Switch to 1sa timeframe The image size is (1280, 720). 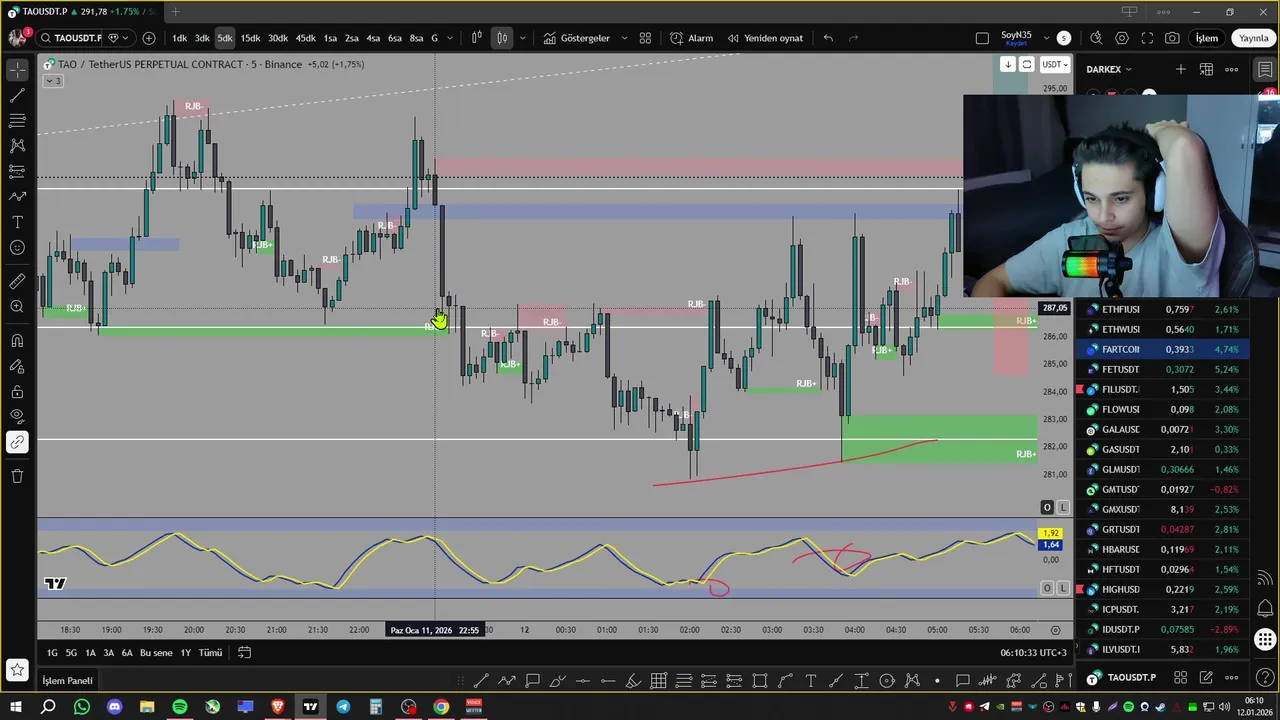[330, 38]
